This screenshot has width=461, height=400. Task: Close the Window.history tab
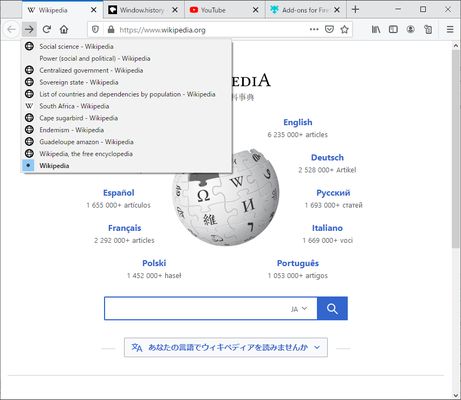pos(175,10)
